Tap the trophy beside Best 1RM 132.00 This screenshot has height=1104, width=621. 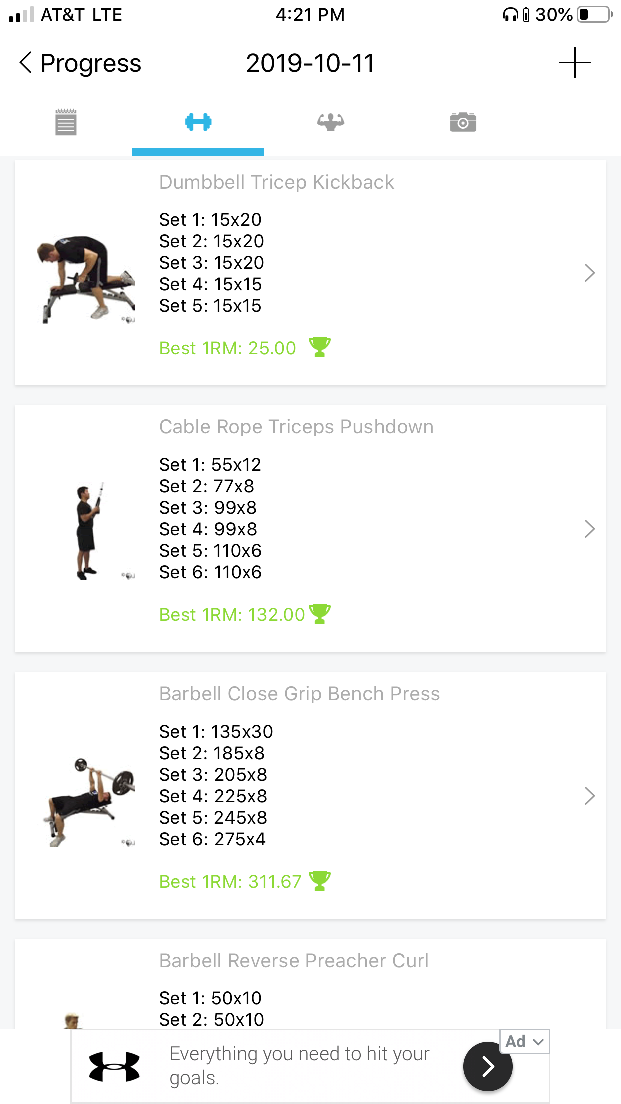(x=320, y=613)
